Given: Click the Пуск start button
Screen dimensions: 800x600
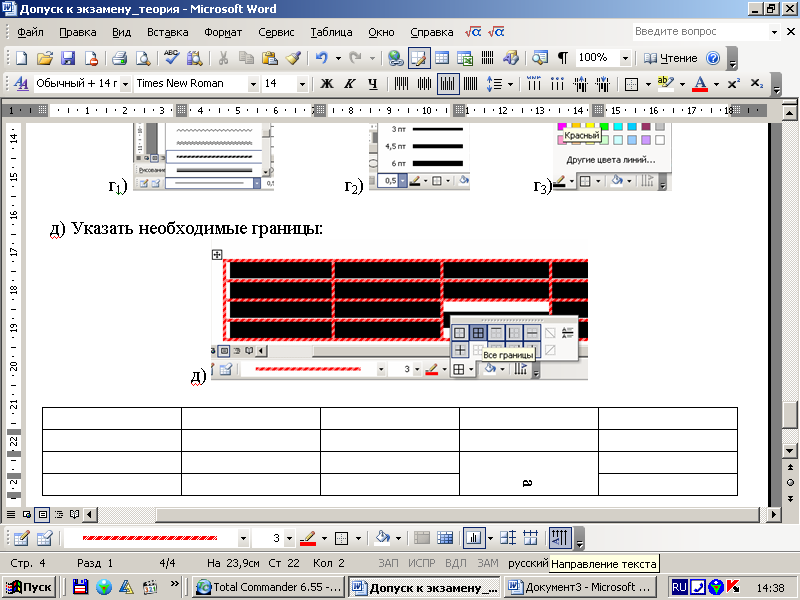Looking at the screenshot, I should pos(29,587).
